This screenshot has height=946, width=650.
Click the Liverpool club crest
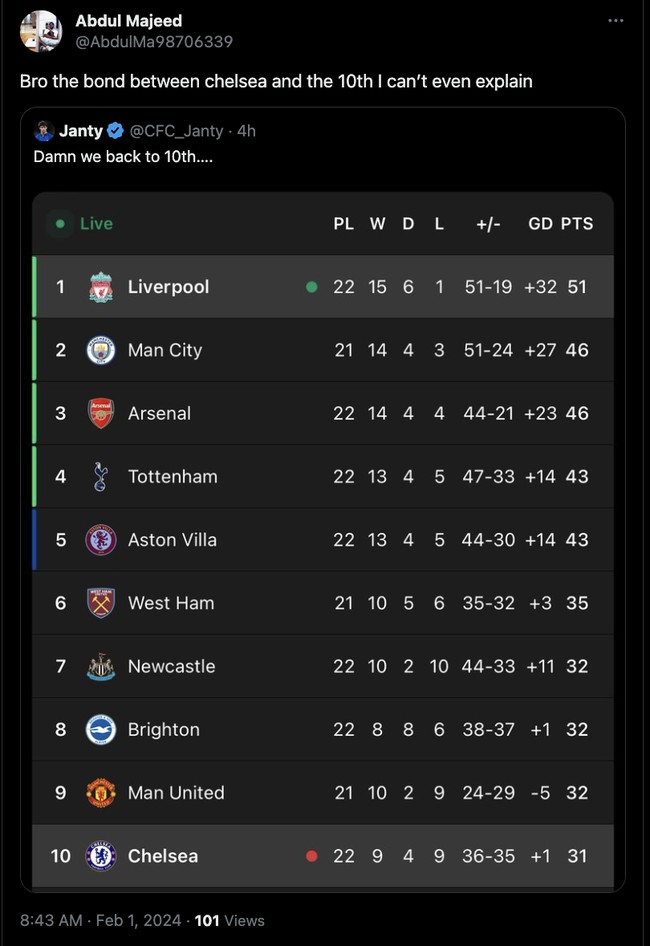(100, 287)
